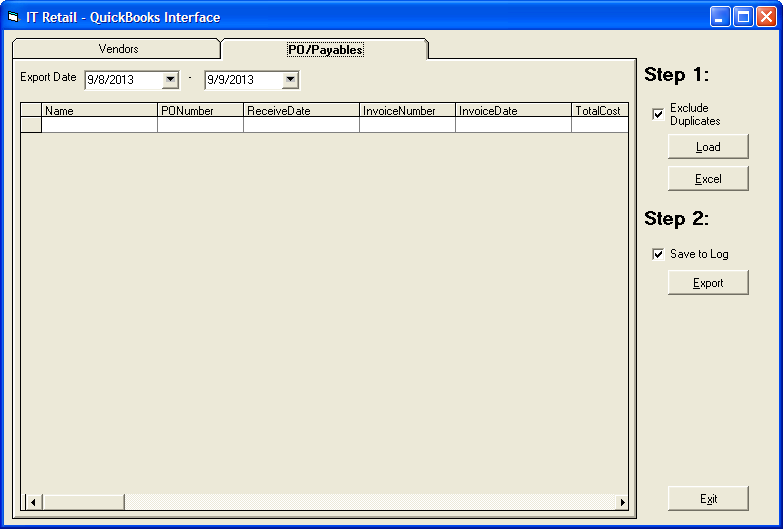Click the Name column header

pyautogui.click(x=99, y=110)
